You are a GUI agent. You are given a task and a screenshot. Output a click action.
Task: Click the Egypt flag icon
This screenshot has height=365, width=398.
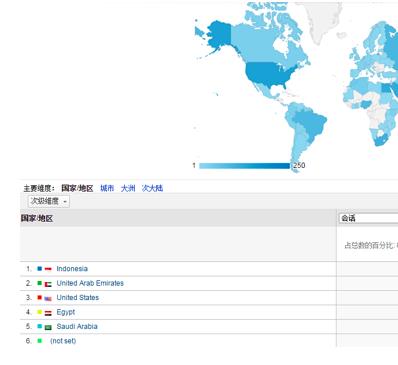(x=48, y=313)
